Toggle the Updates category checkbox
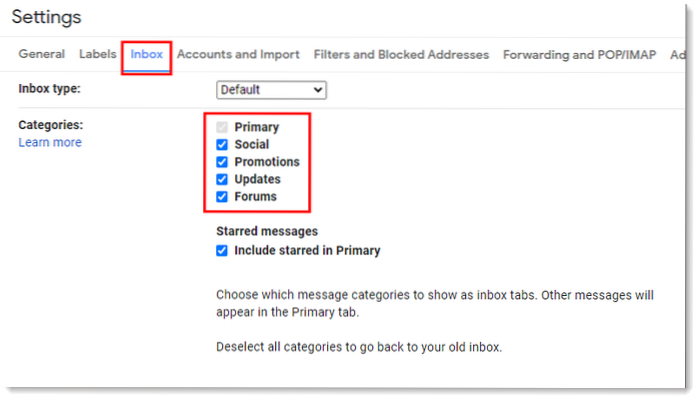697x400 pixels. (222, 179)
